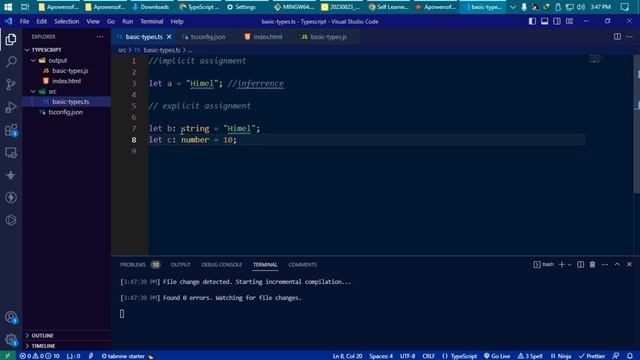Toggle secondary side bar layout icon

click(557, 21)
